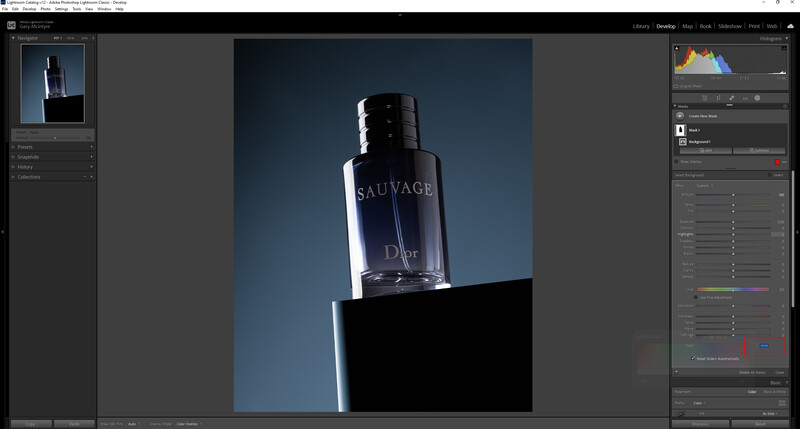Screen dimensions: 800x429
Task: Select the Mask 1 thumbnail icon
Action: coord(680,130)
